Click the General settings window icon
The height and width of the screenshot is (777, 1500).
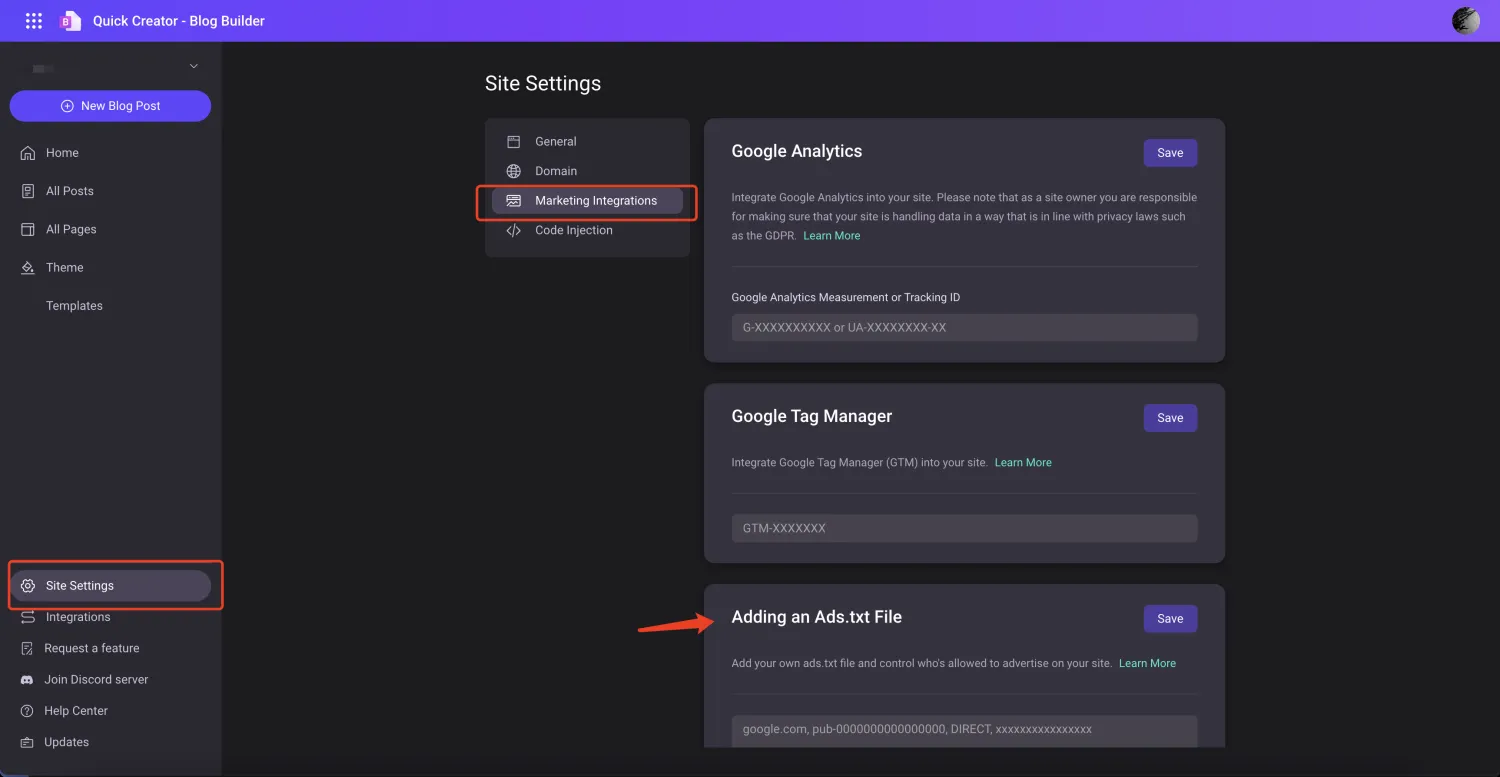point(513,142)
